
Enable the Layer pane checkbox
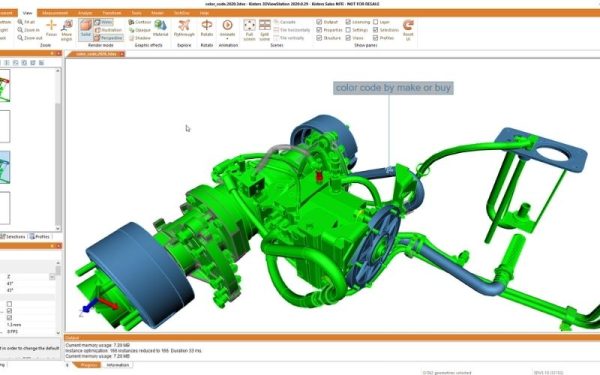pos(376,22)
